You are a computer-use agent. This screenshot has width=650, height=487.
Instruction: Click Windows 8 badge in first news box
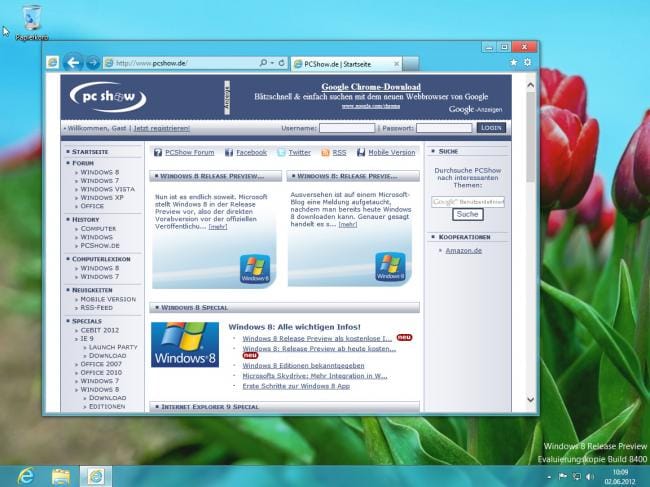[x=255, y=269]
